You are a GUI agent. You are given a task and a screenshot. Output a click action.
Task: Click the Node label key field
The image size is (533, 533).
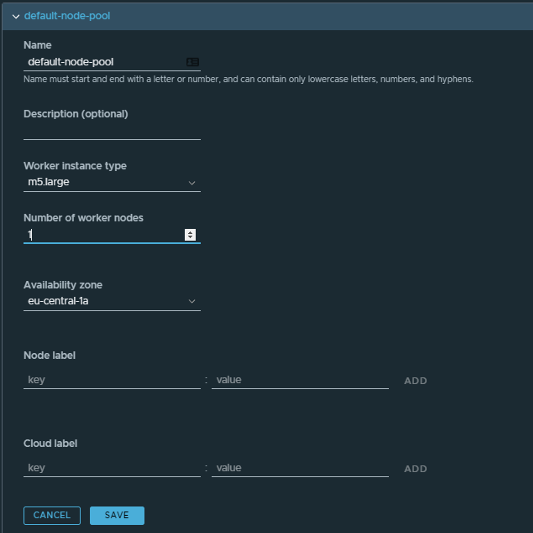click(112, 380)
